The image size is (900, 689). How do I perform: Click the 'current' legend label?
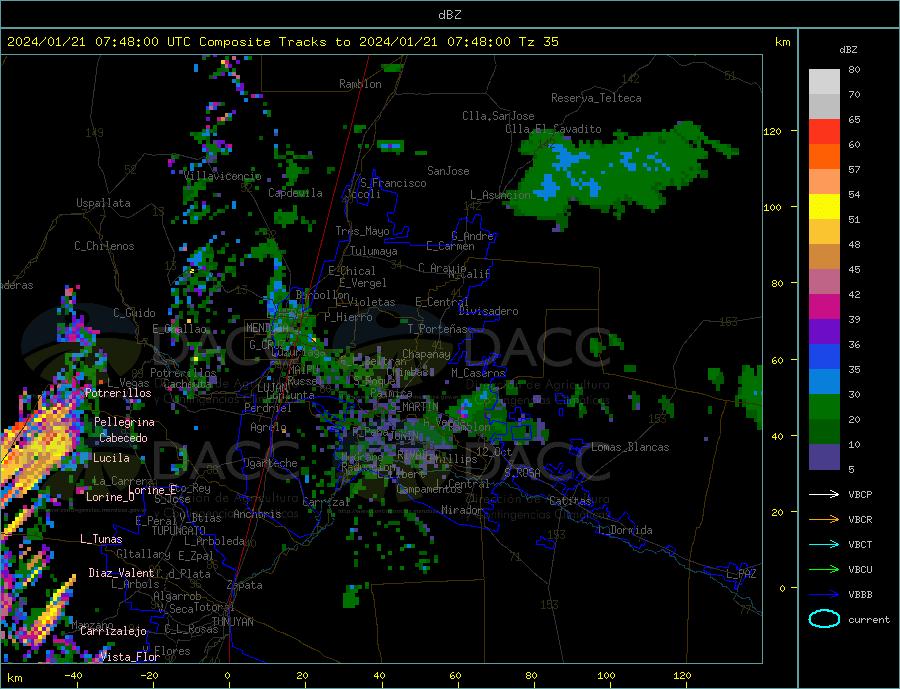(869, 620)
